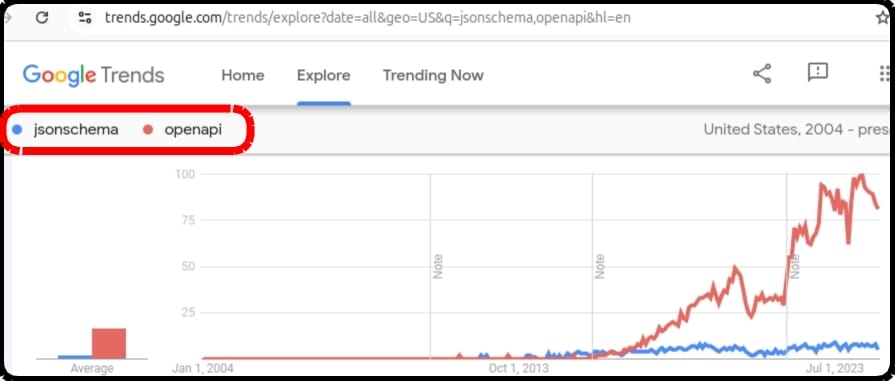Screen dimensions: 895x381
Task: Click the red openapi average bar
Action: (x=109, y=343)
